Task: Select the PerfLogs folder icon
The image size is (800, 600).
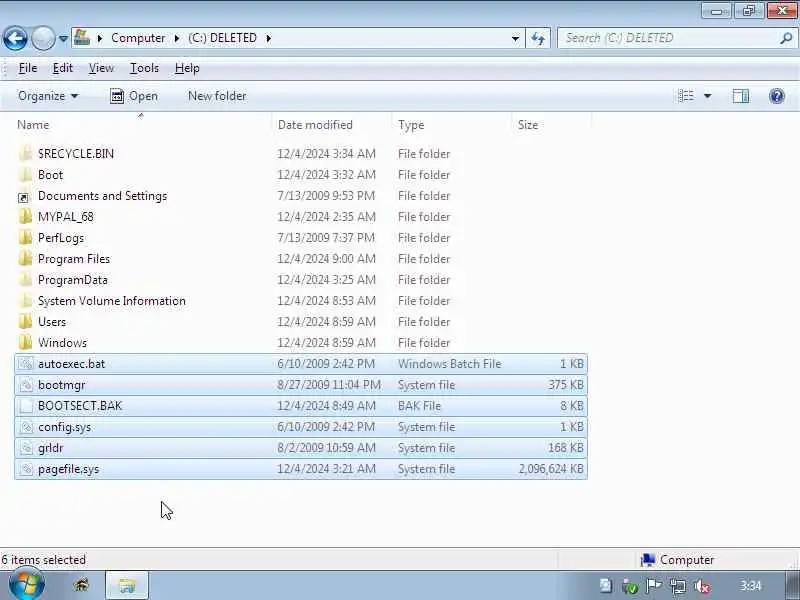Action: [x=25, y=238]
